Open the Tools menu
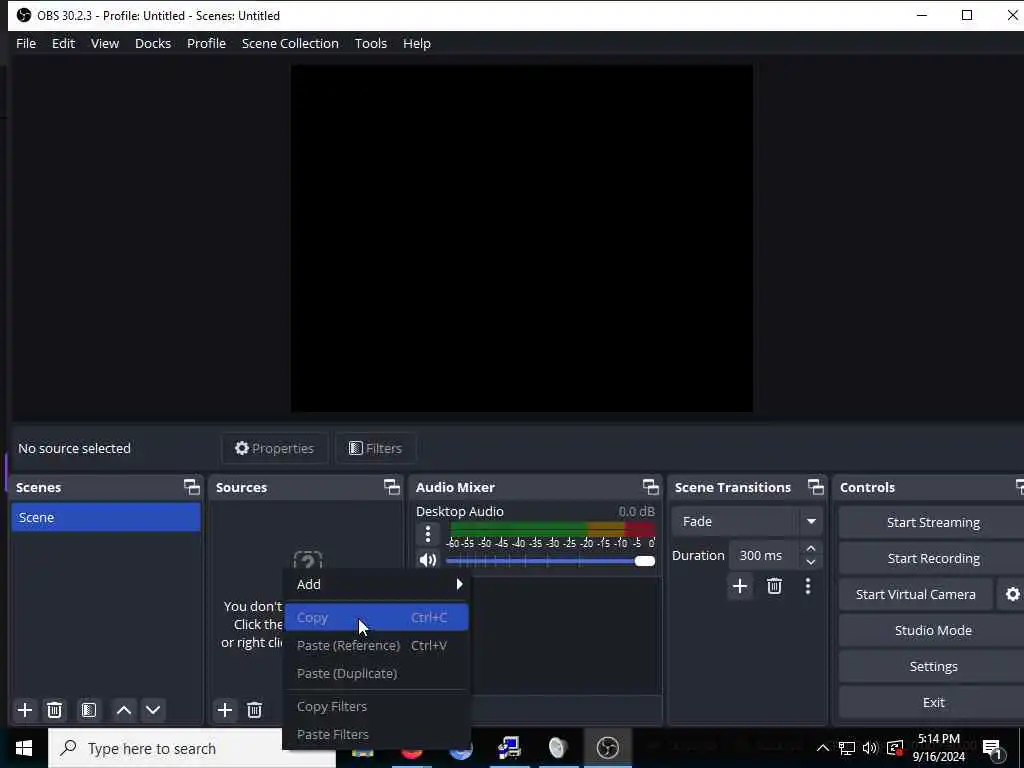This screenshot has width=1024, height=768. (x=371, y=43)
